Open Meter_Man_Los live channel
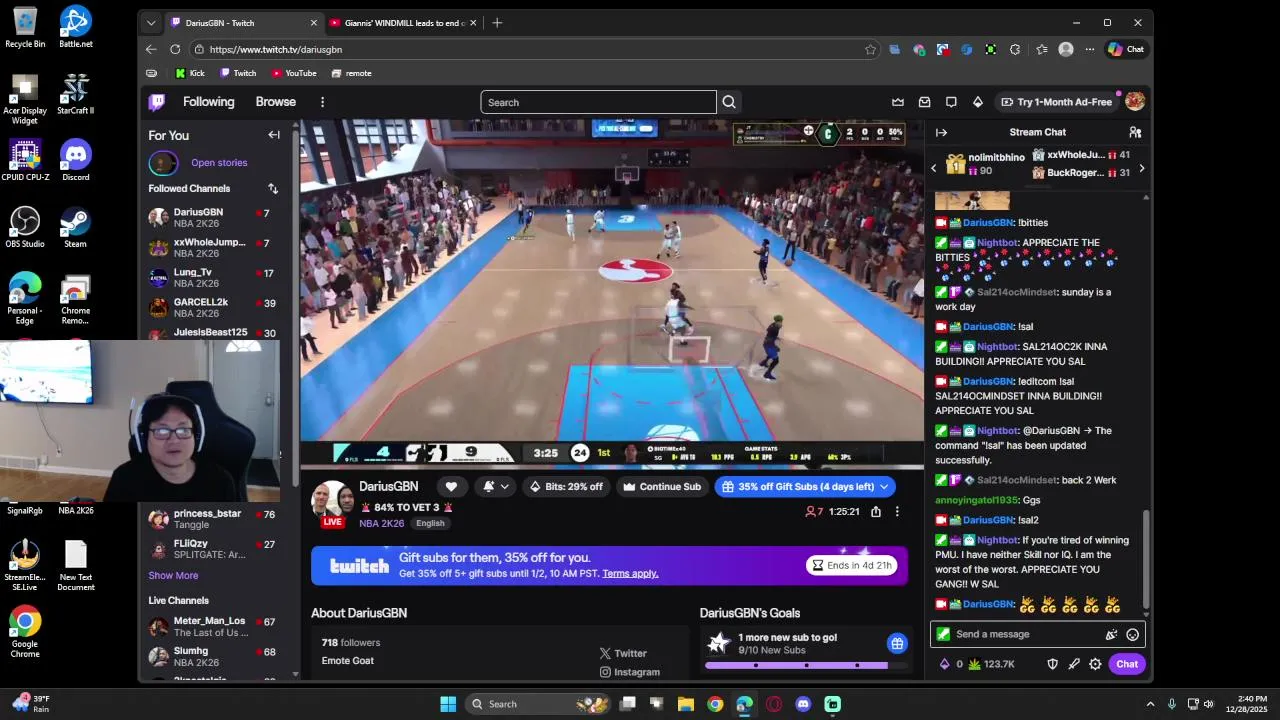 (x=213, y=626)
